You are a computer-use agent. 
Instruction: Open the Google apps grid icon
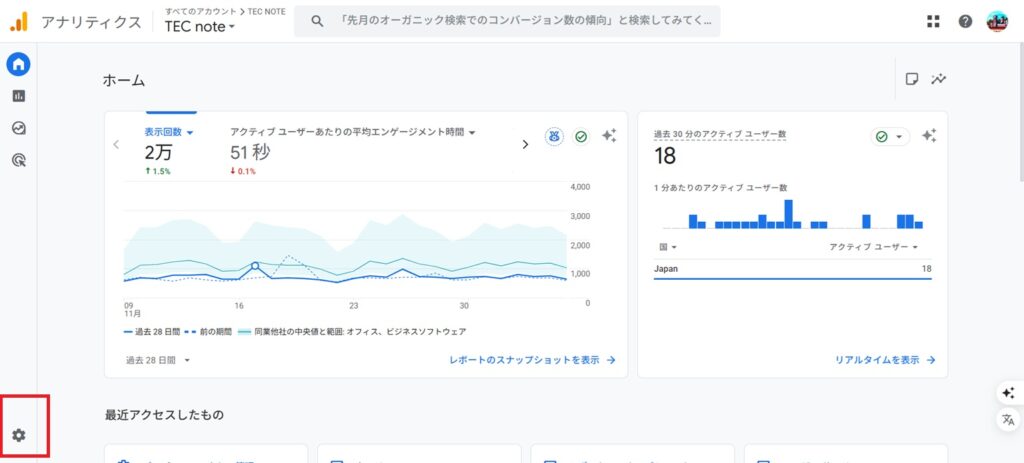[x=933, y=21]
